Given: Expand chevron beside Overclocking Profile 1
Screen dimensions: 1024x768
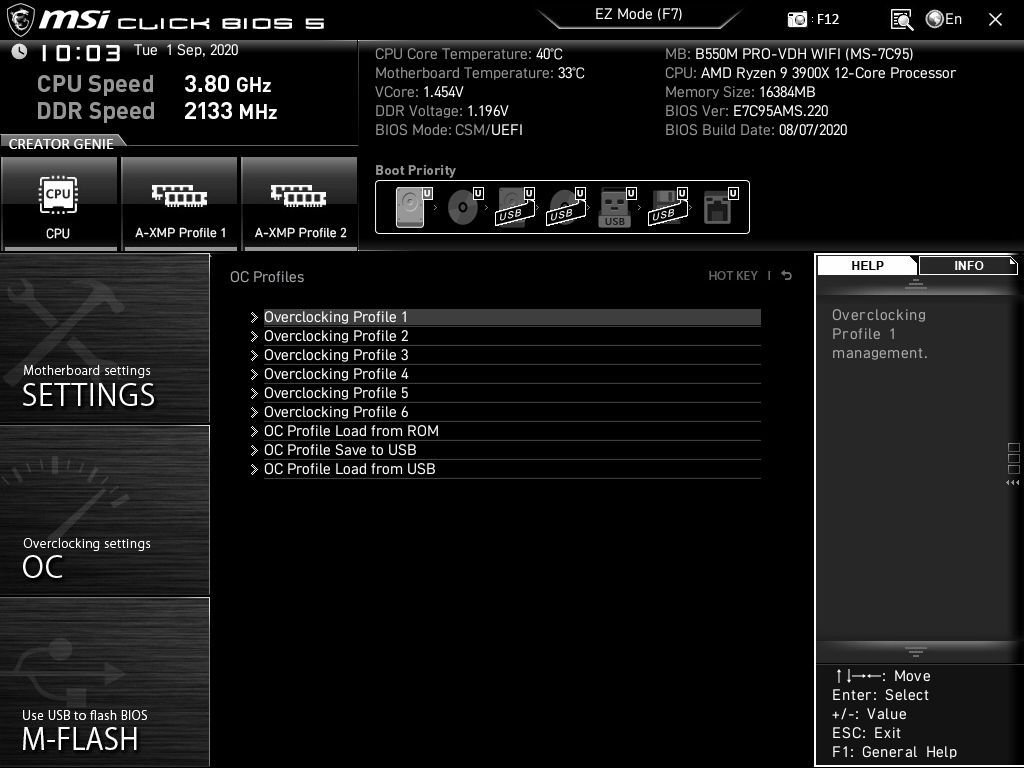Looking at the screenshot, I should tap(254, 317).
